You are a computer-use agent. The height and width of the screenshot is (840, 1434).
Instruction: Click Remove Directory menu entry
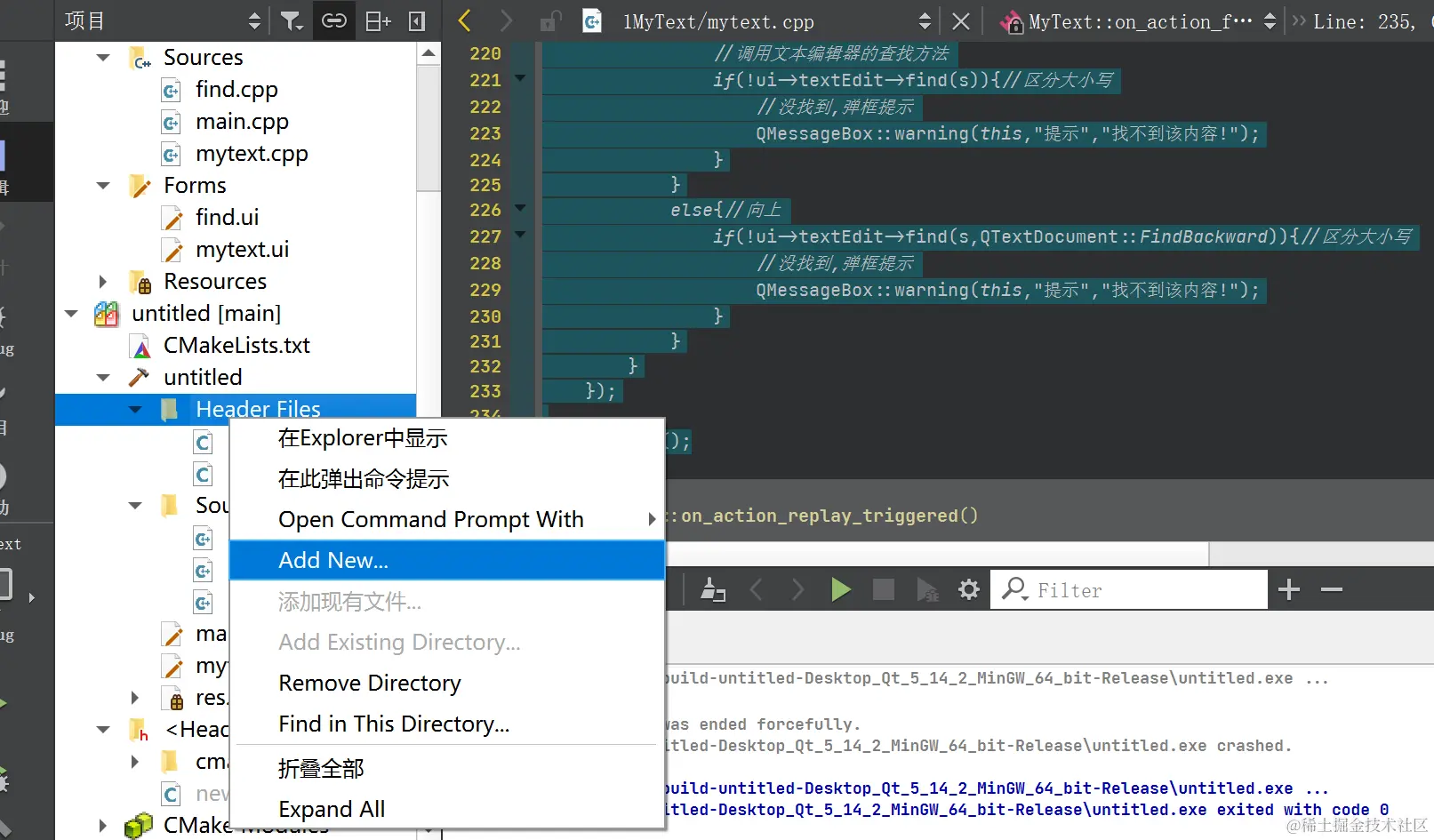click(x=447, y=683)
